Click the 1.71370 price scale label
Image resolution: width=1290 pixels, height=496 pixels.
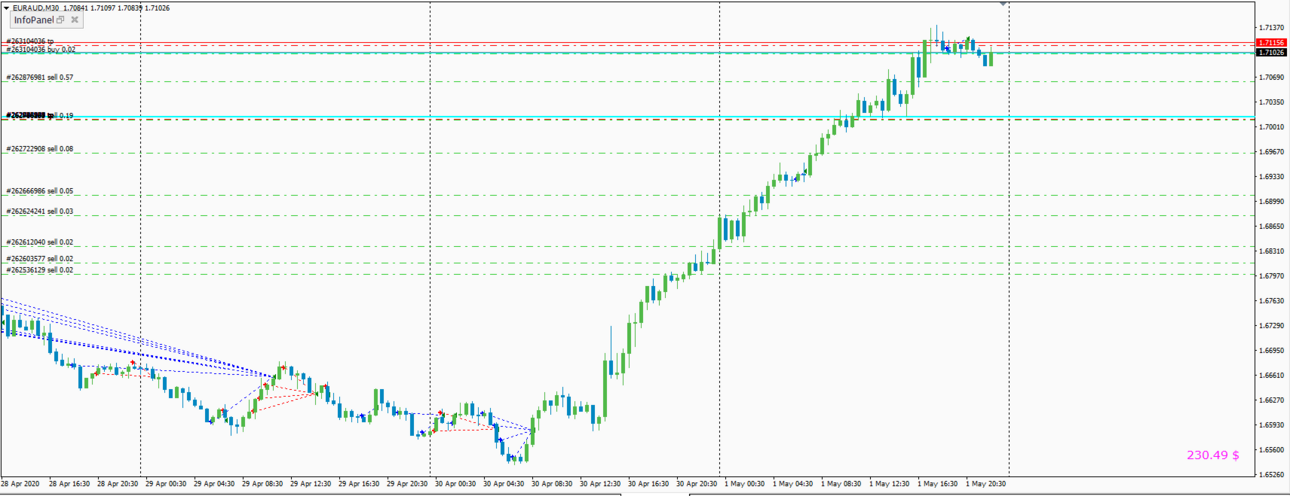[1272, 27]
